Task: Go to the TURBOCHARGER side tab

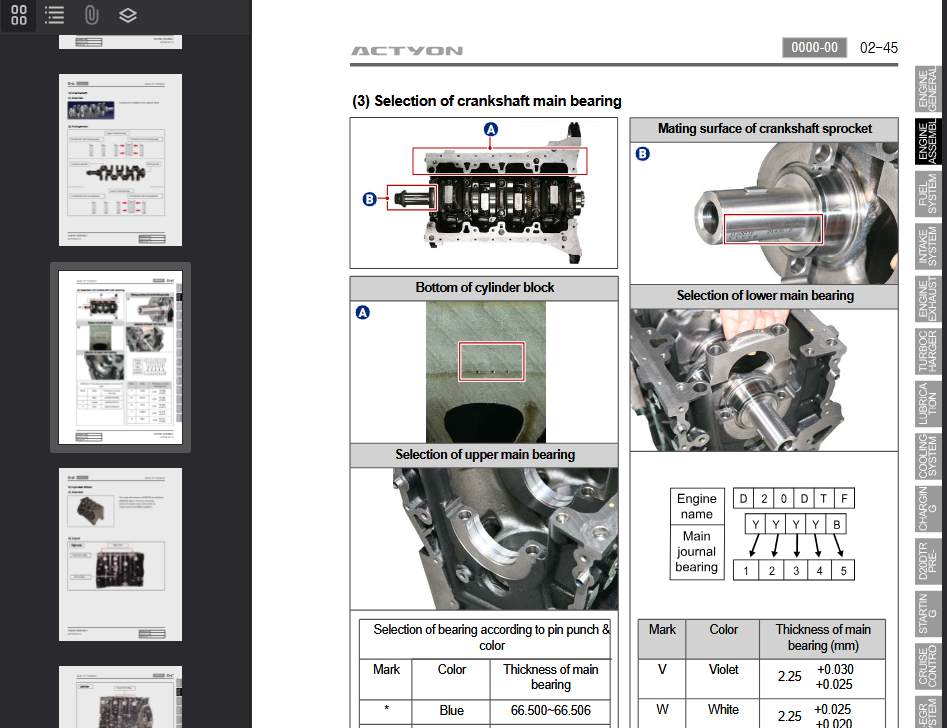Action: click(x=928, y=352)
